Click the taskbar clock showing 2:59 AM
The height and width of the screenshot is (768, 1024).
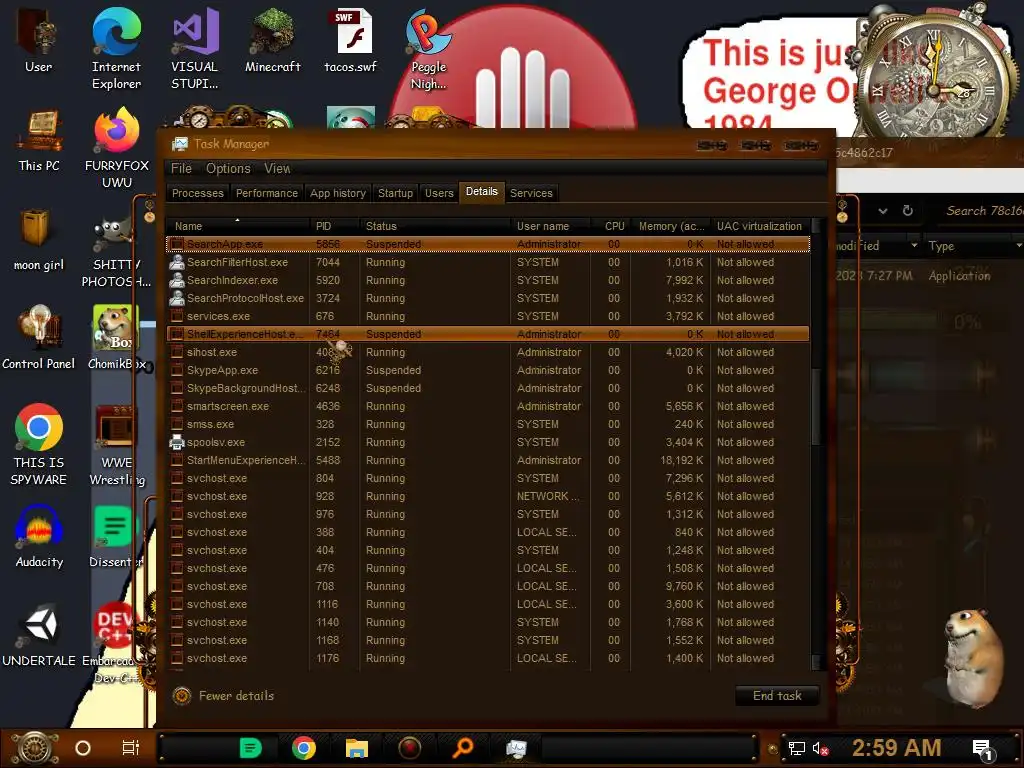[x=897, y=748]
